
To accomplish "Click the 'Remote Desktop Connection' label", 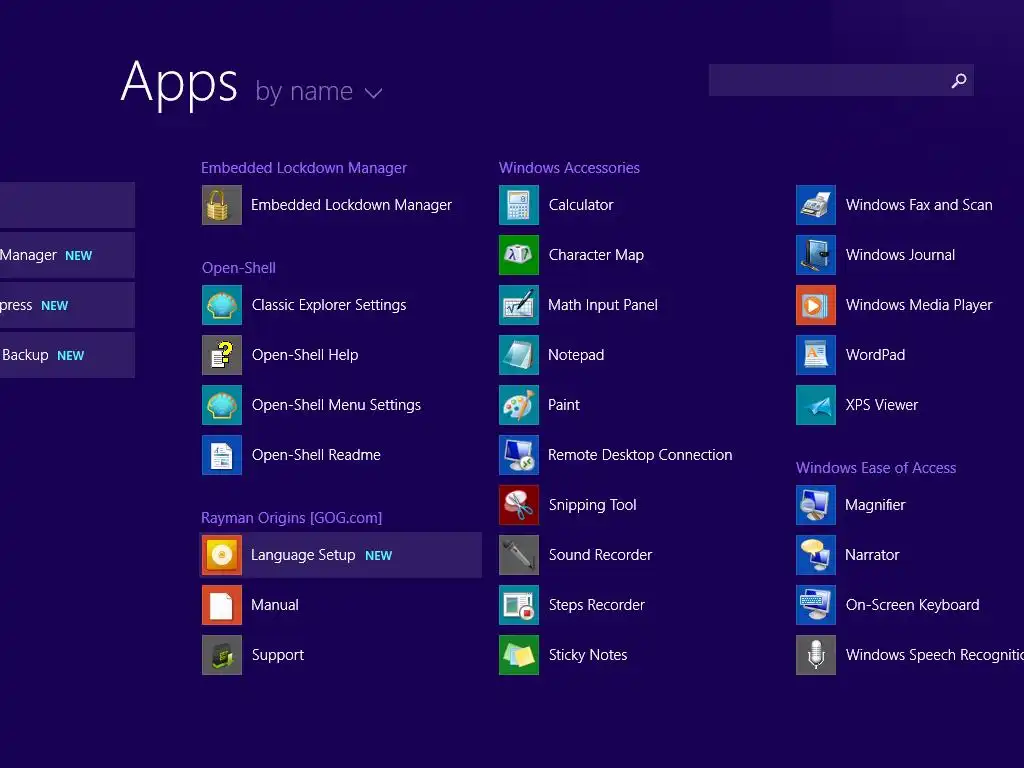I will (x=640, y=455).
